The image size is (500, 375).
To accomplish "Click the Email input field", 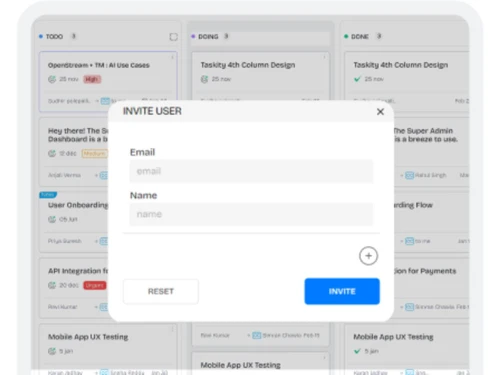I will click(251, 171).
